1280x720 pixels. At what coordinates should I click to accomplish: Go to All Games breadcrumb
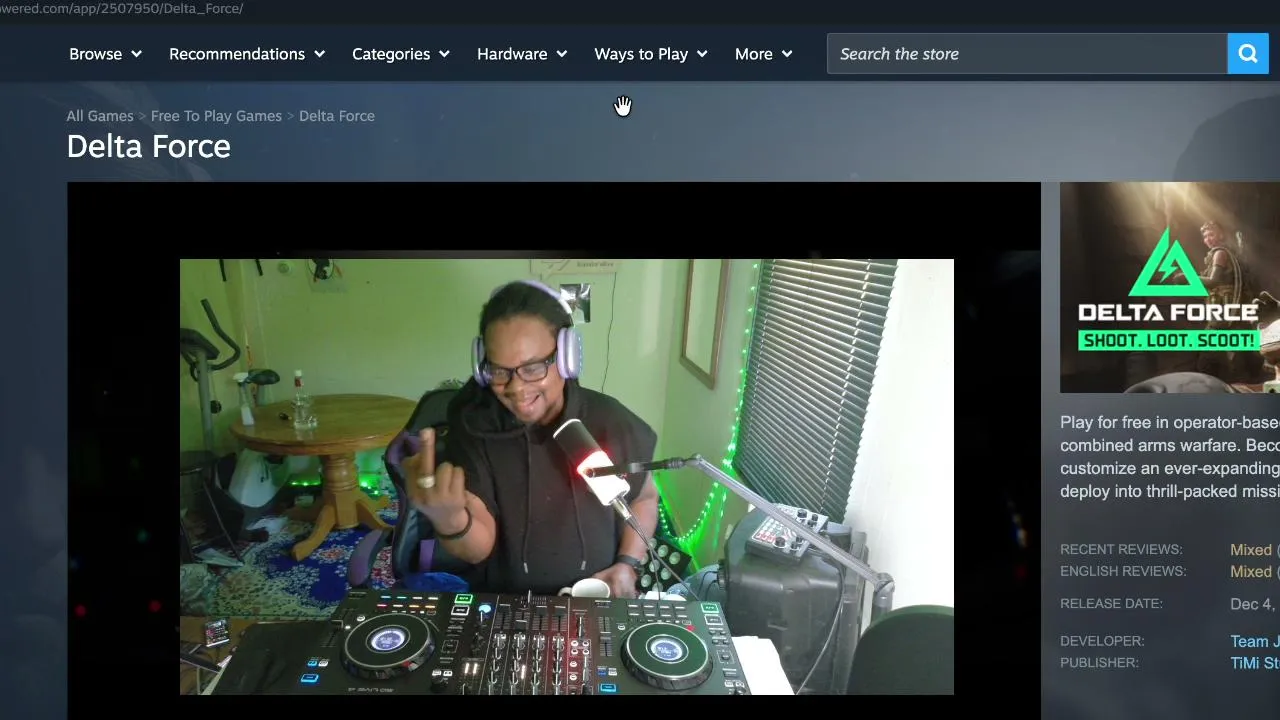coord(100,116)
